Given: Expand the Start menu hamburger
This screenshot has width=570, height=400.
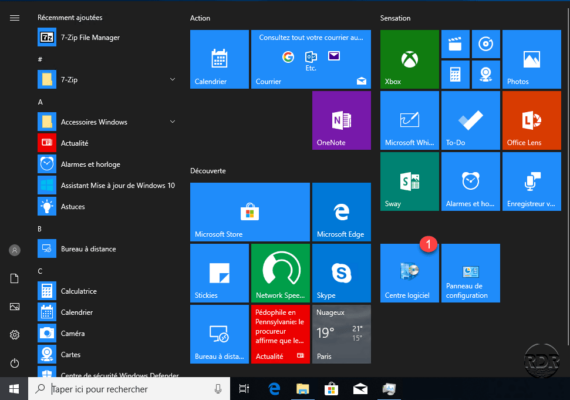Looking at the screenshot, I should pos(15,18).
